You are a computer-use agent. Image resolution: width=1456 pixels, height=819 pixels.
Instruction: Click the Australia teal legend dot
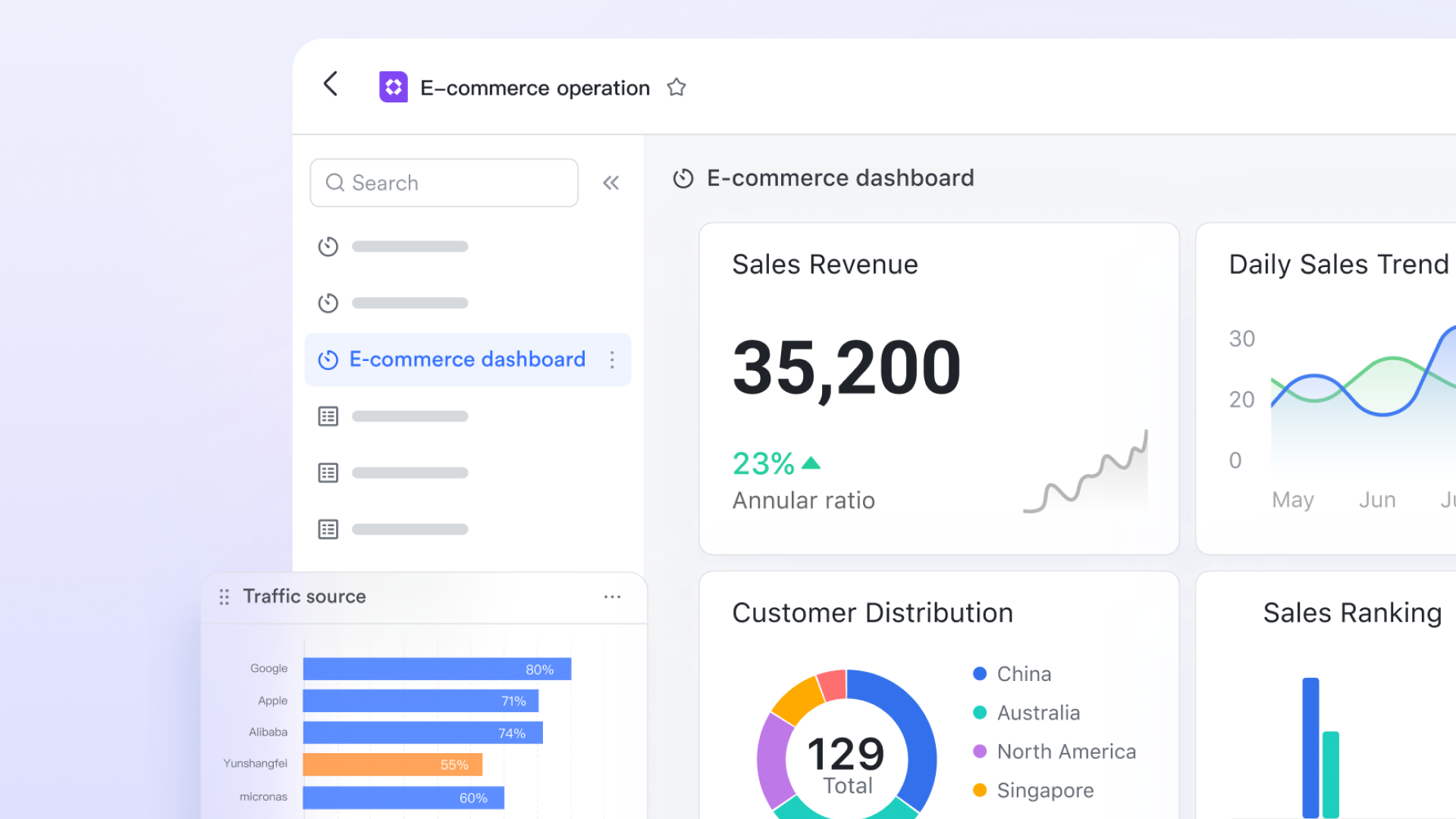click(x=980, y=712)
